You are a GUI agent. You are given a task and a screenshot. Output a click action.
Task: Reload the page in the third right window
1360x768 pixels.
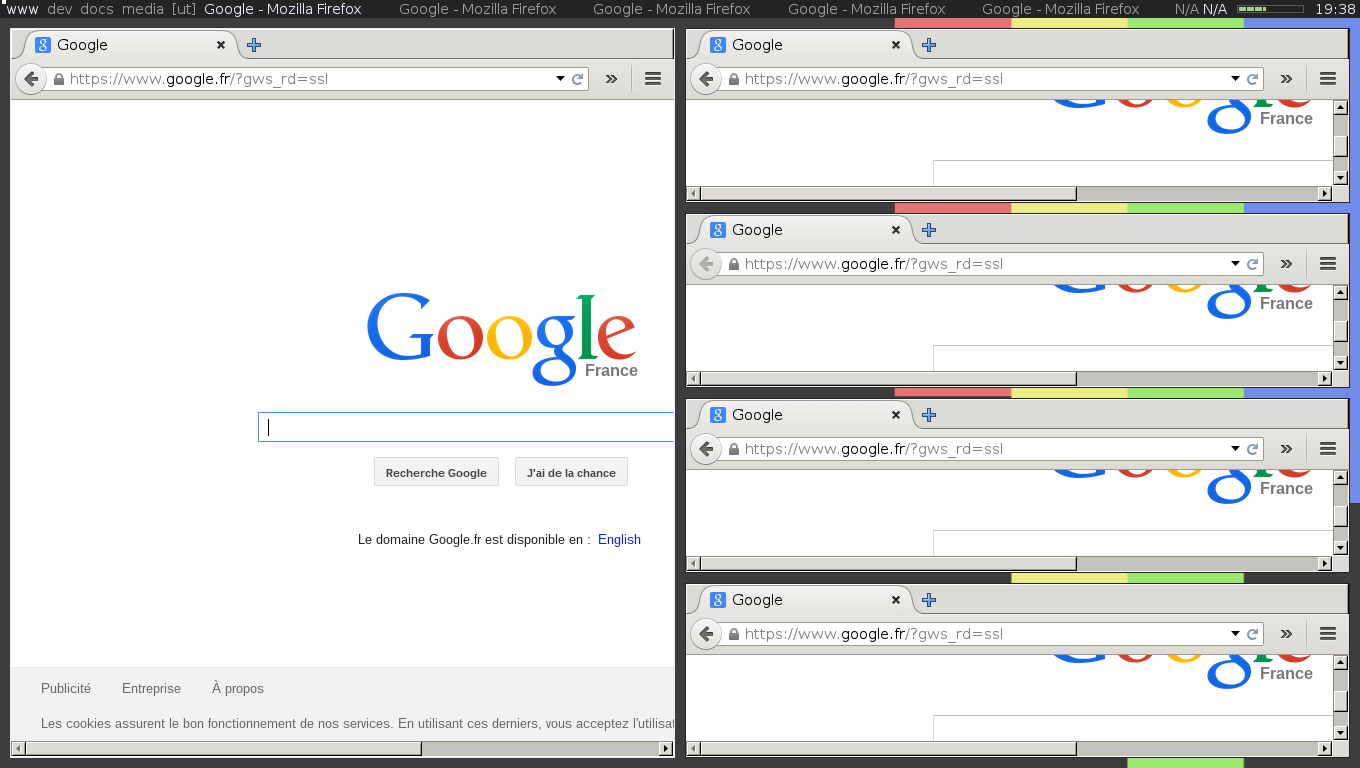pos(1252,449)
